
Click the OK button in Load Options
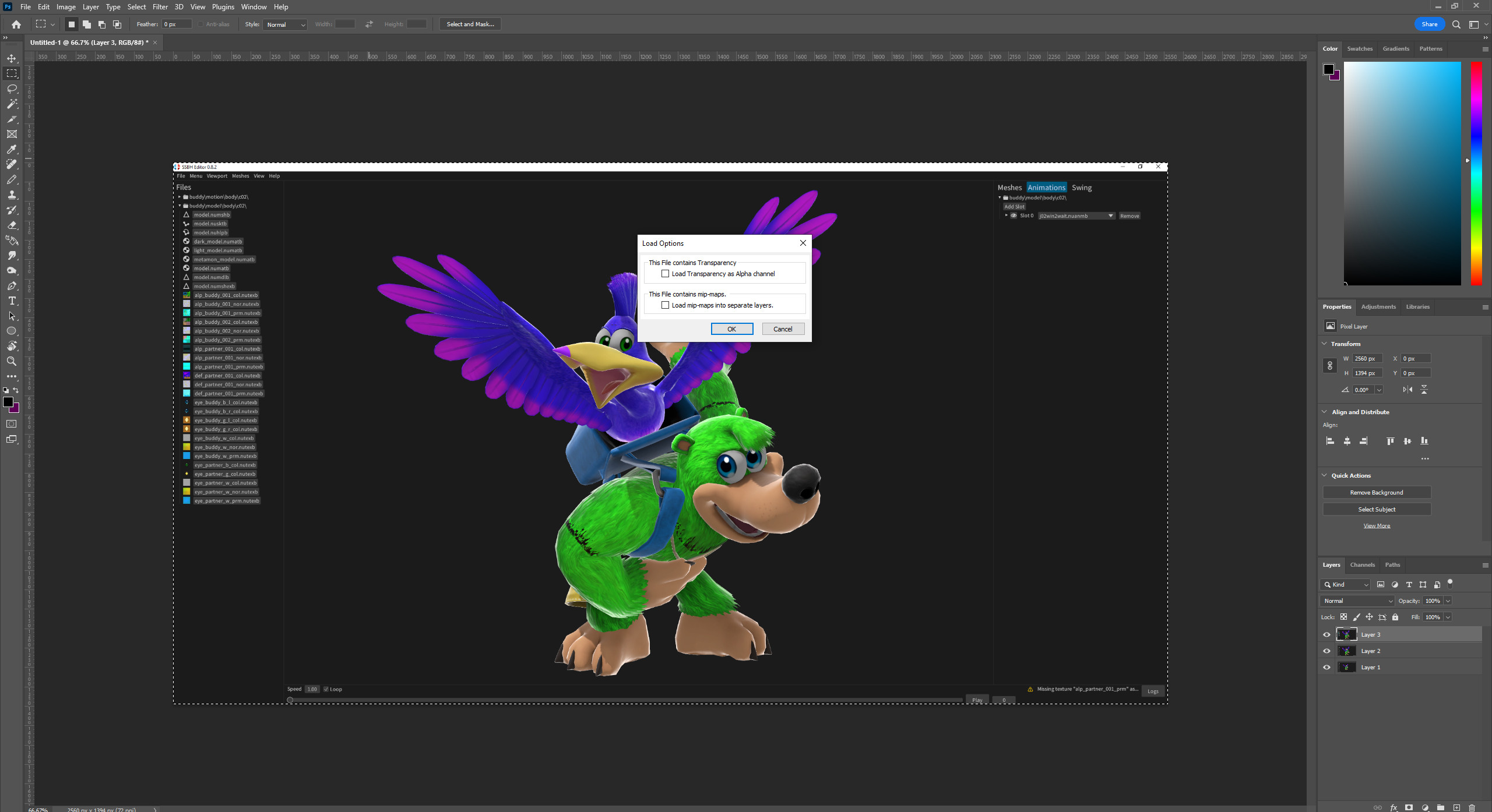pos(731,329)
